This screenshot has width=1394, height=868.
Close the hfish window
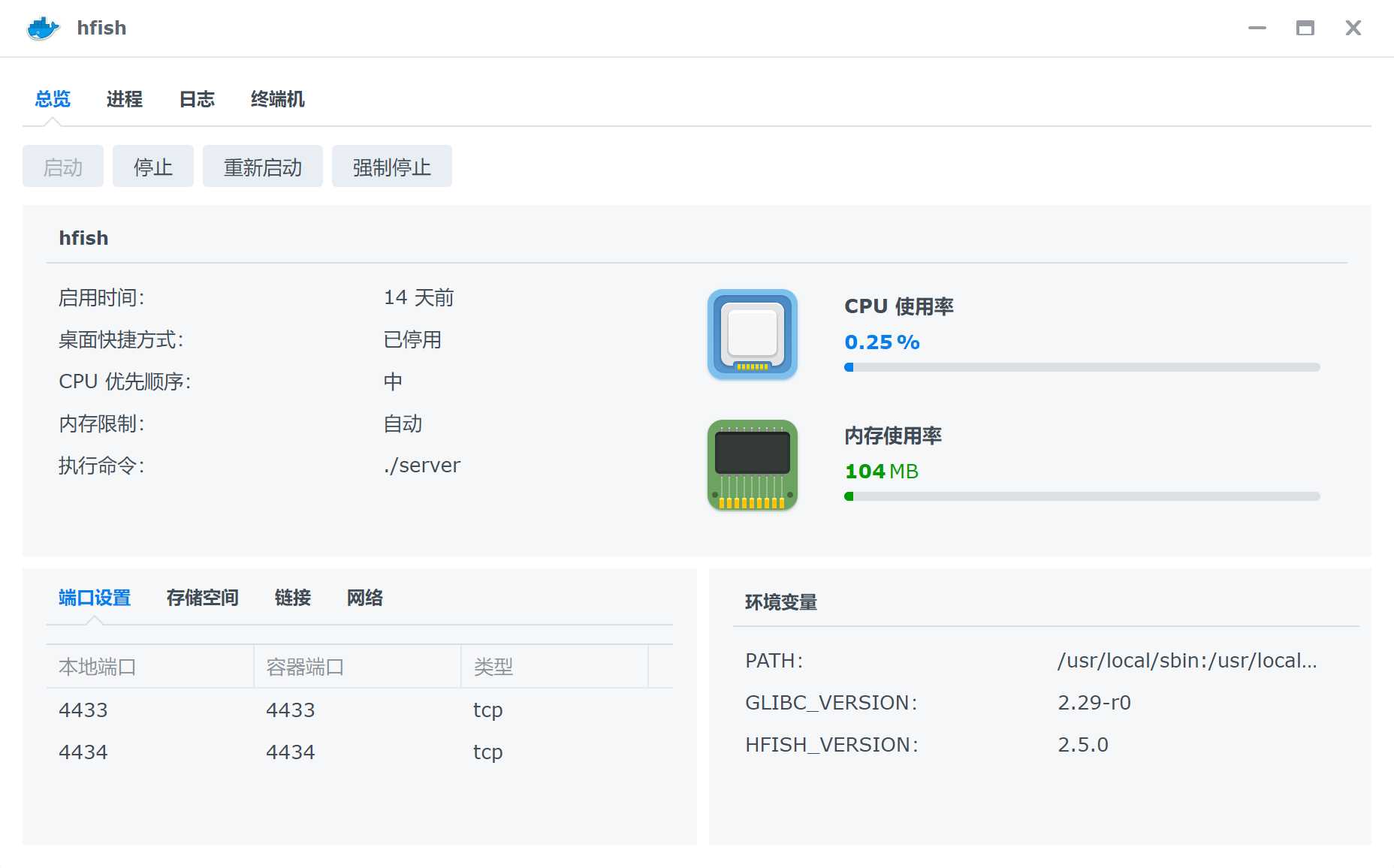click(1353, 29)
